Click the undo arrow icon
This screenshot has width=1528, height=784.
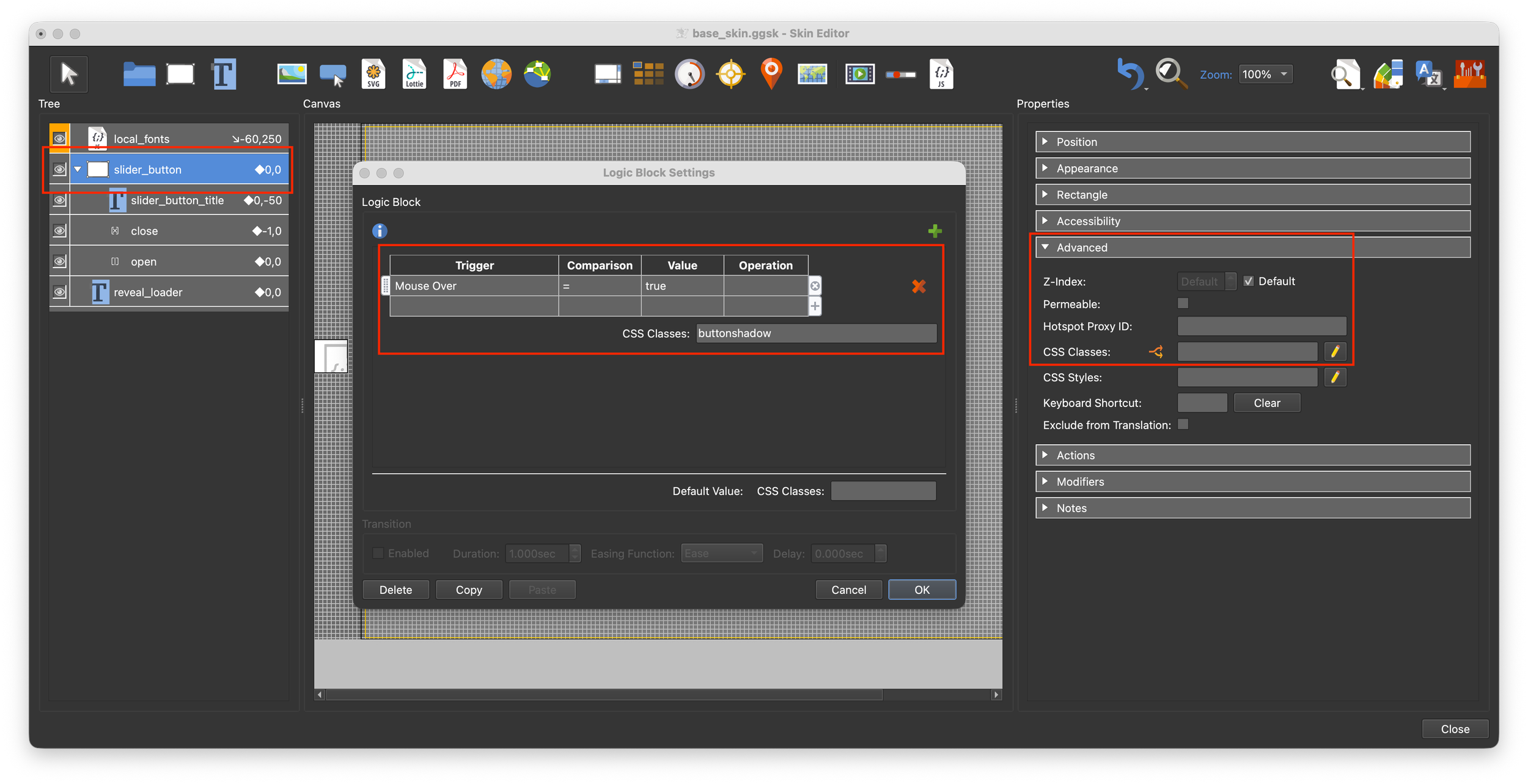[1129, 74]
